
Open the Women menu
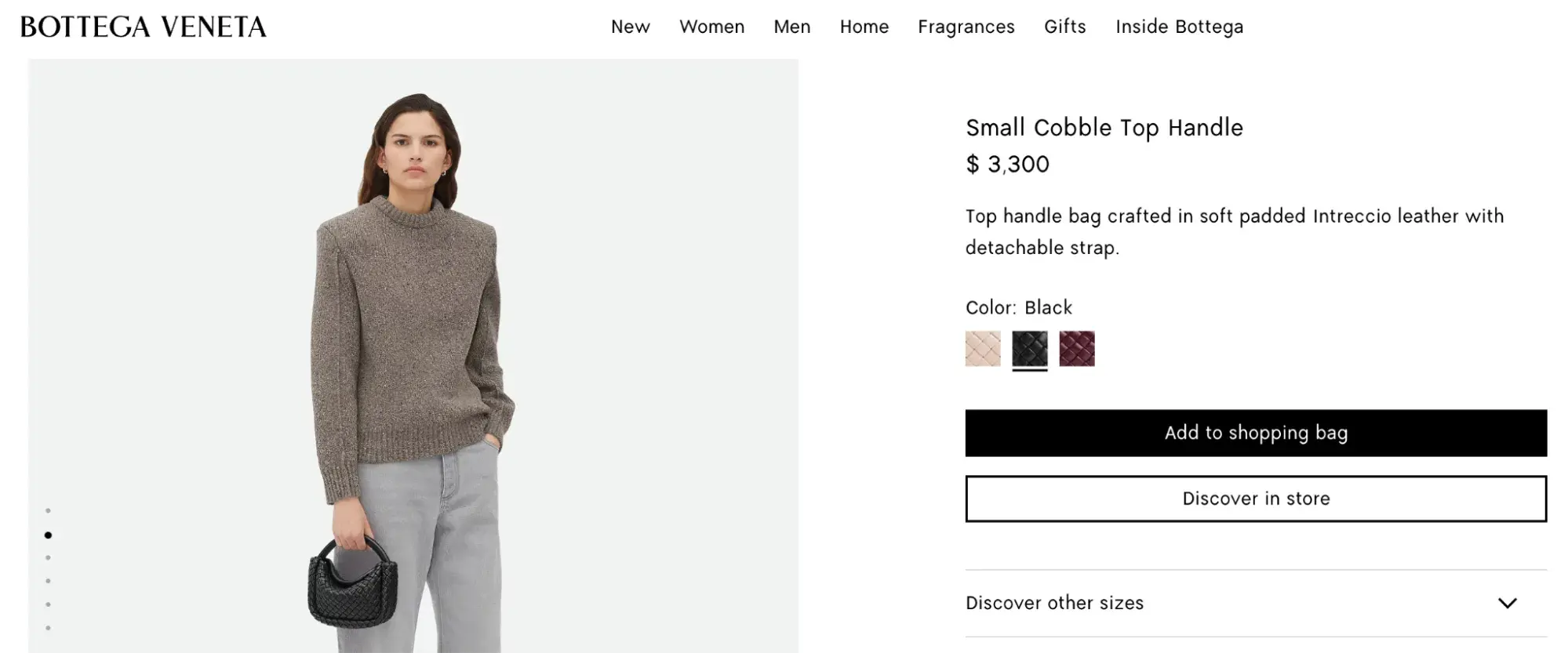click(x=711, y=27)
